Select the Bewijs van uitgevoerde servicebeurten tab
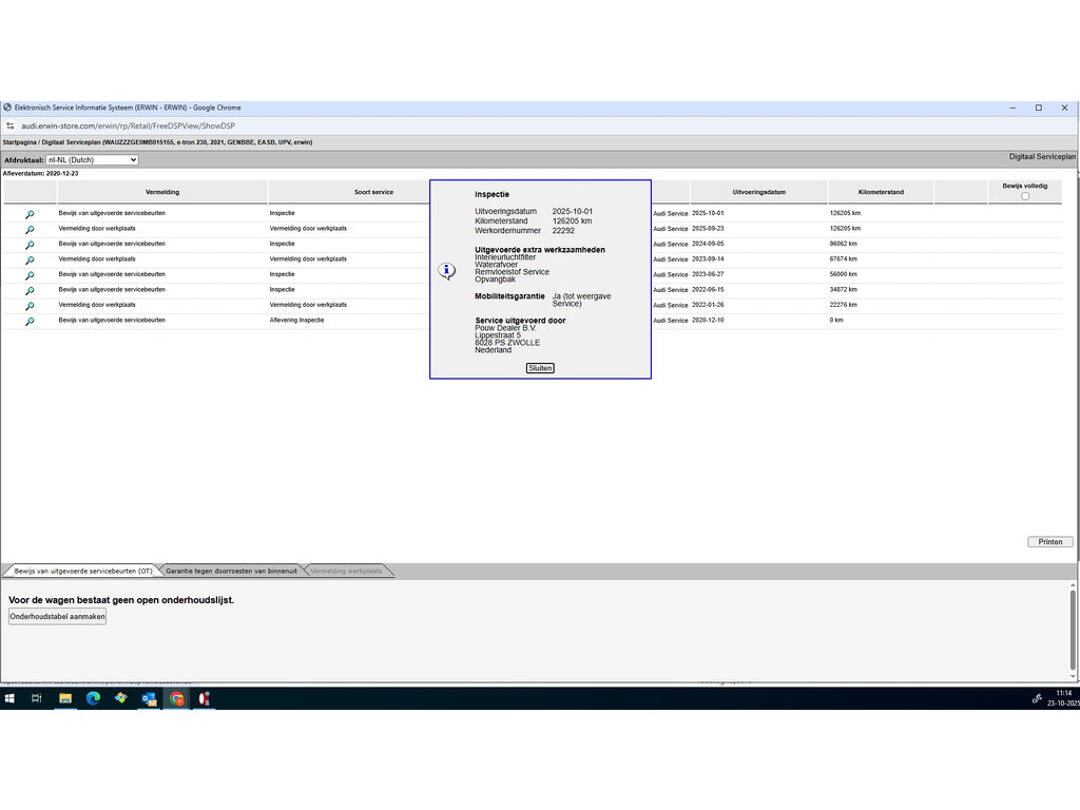1080x810 pixels. pyautogui.click(x=82, y=571)
